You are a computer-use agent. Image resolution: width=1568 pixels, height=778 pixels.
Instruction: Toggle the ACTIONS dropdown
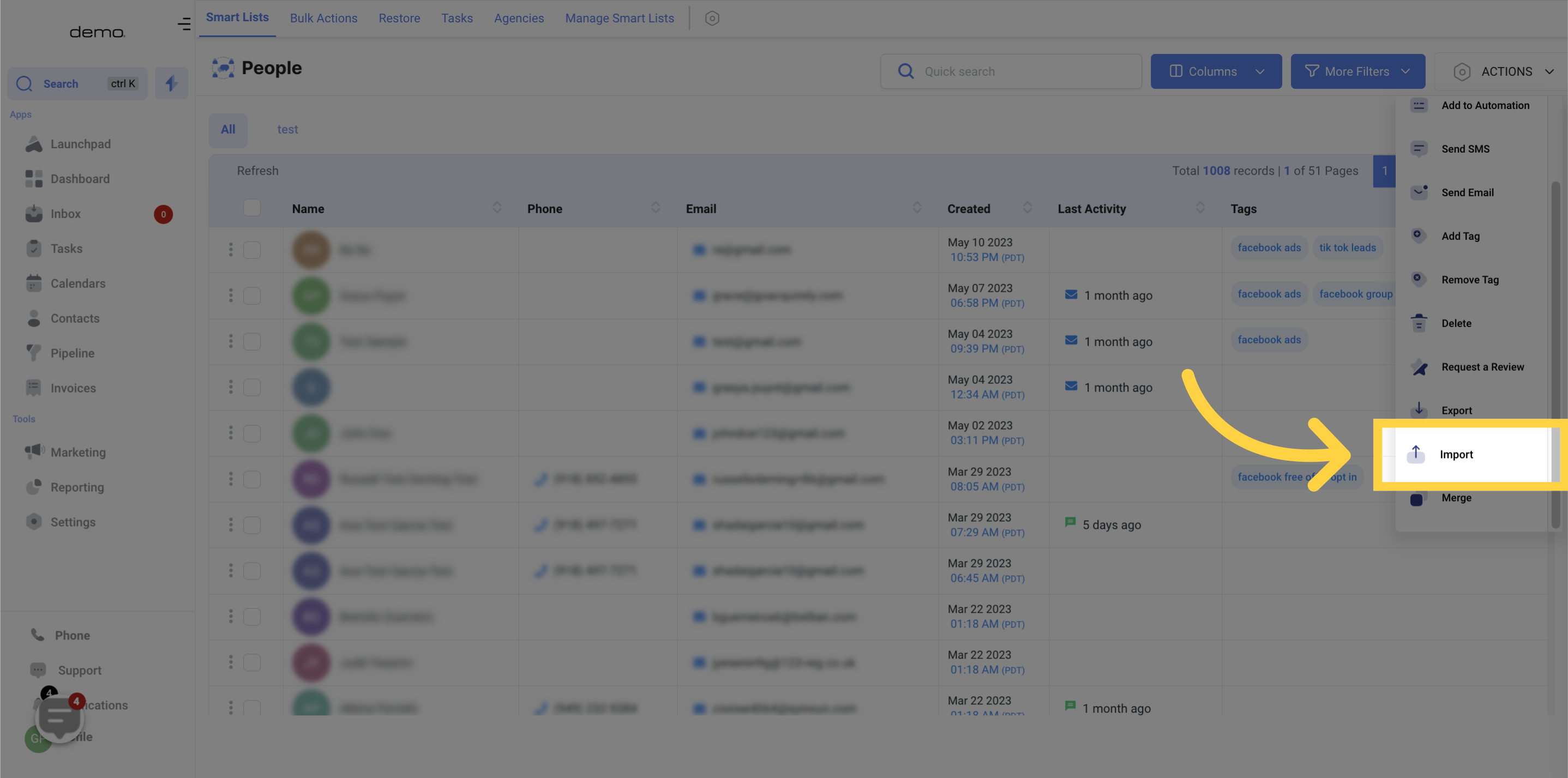(x=1501, y=71)
